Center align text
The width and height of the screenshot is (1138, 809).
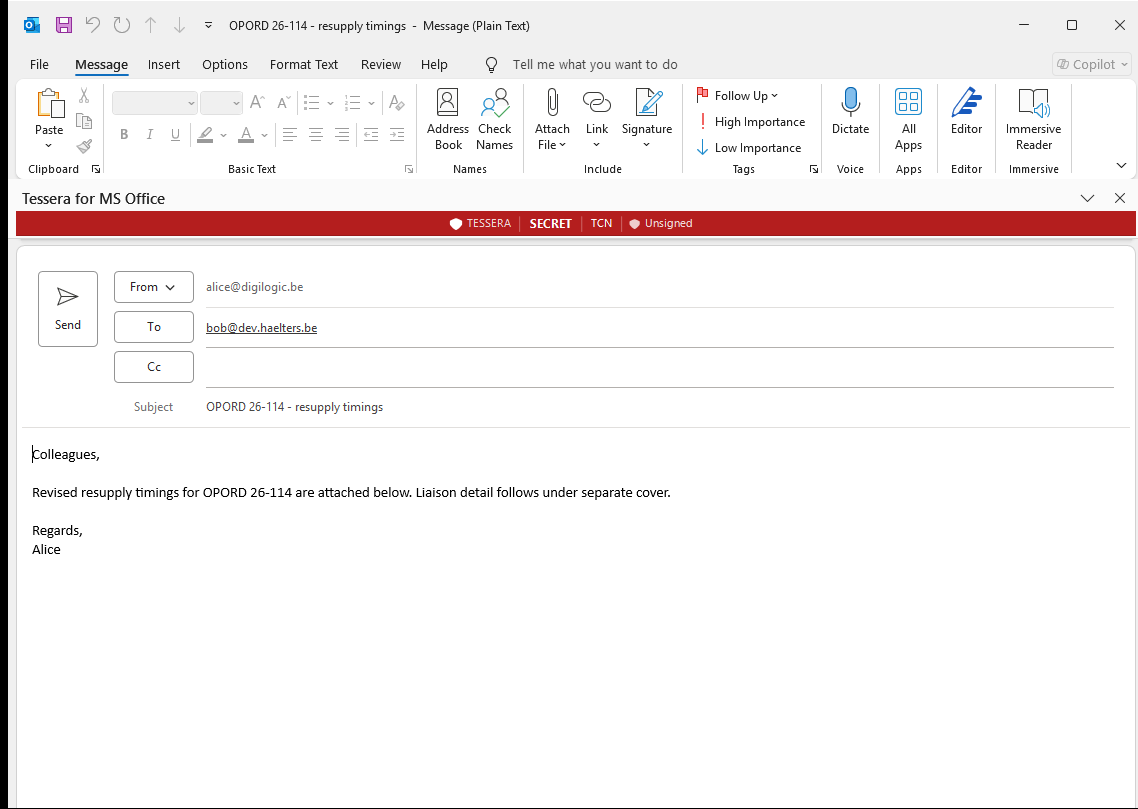(316, 134)
